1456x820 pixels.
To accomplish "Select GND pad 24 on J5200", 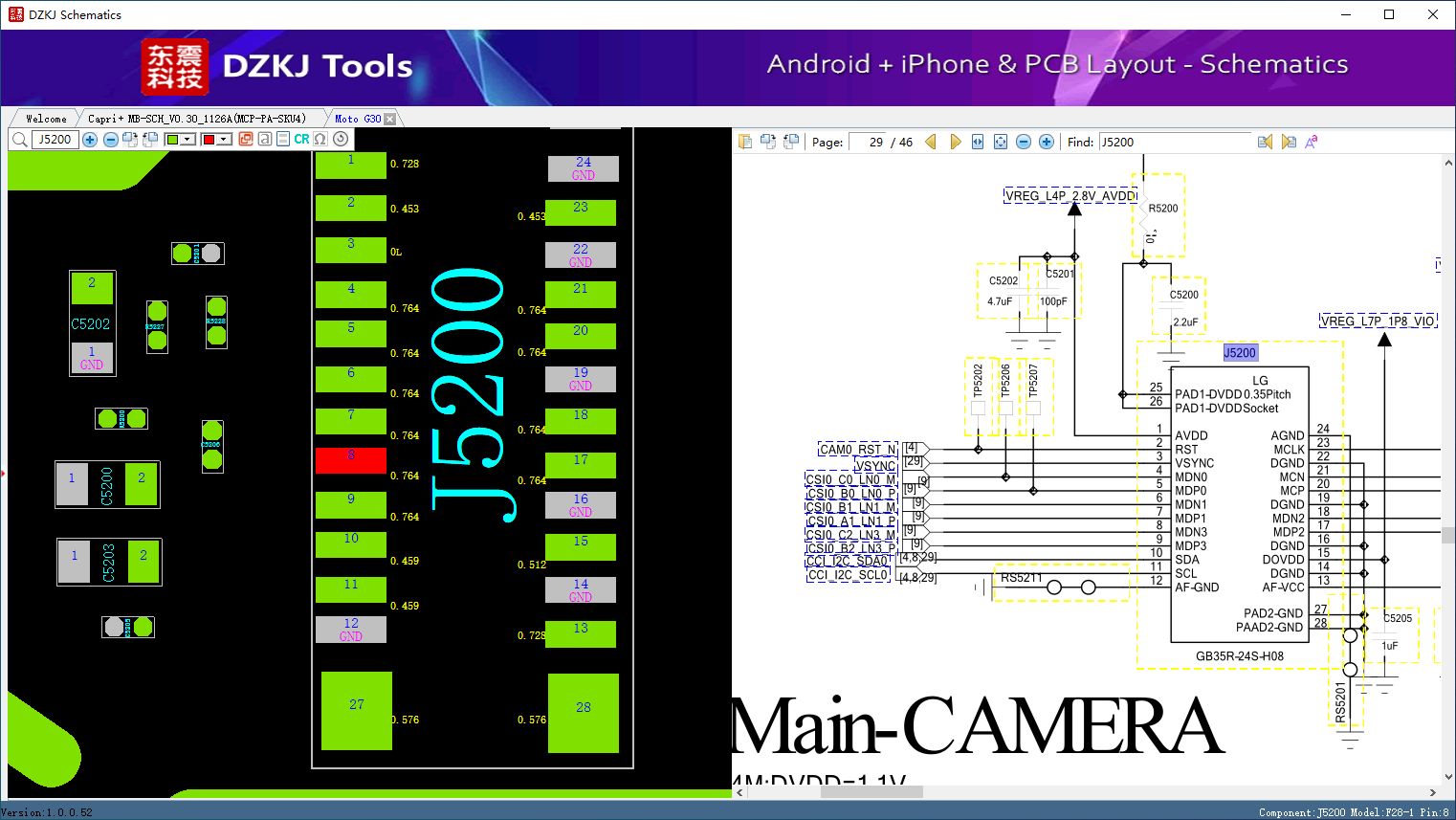I will click(584, 168).
